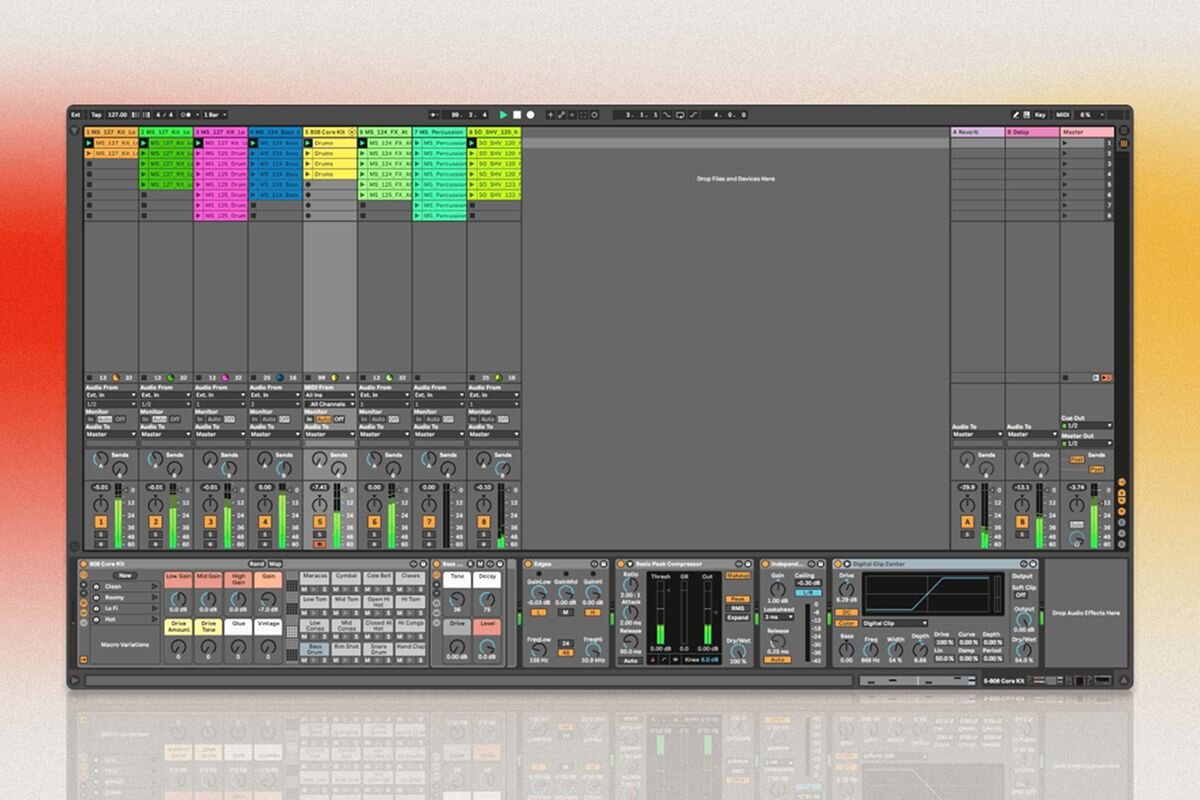This screenshot has height=800, width=1200.
Task: Select the Master track header
Action: coord(1087,132)
